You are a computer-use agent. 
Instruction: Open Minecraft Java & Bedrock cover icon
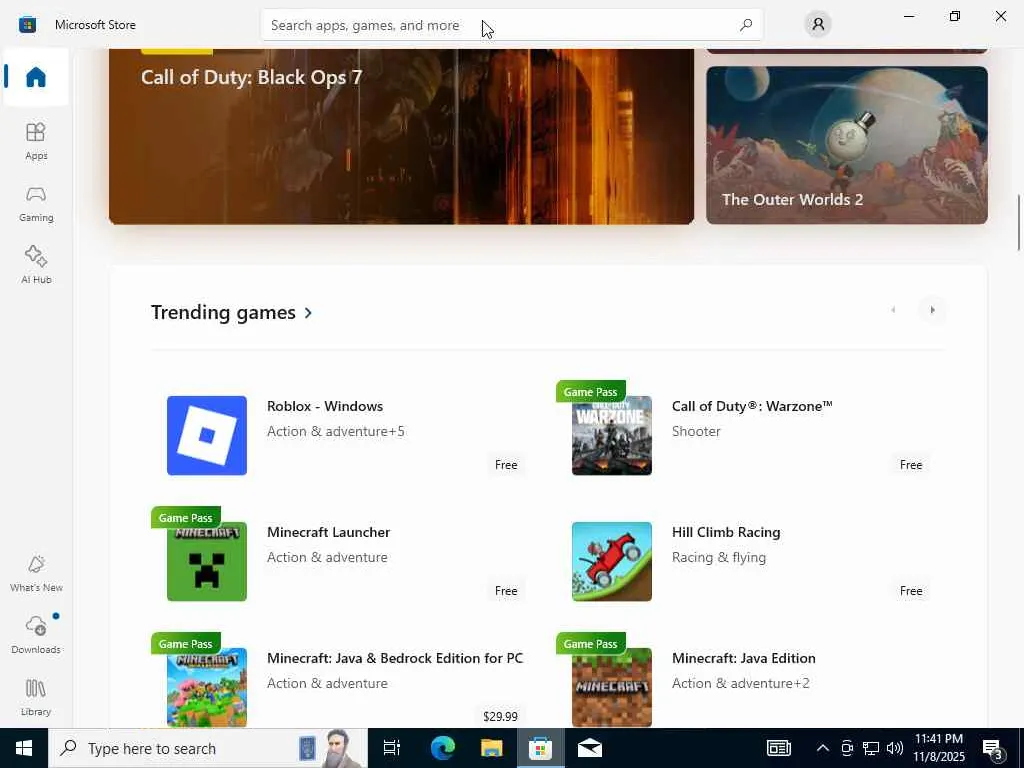click(x=207, y=687)
